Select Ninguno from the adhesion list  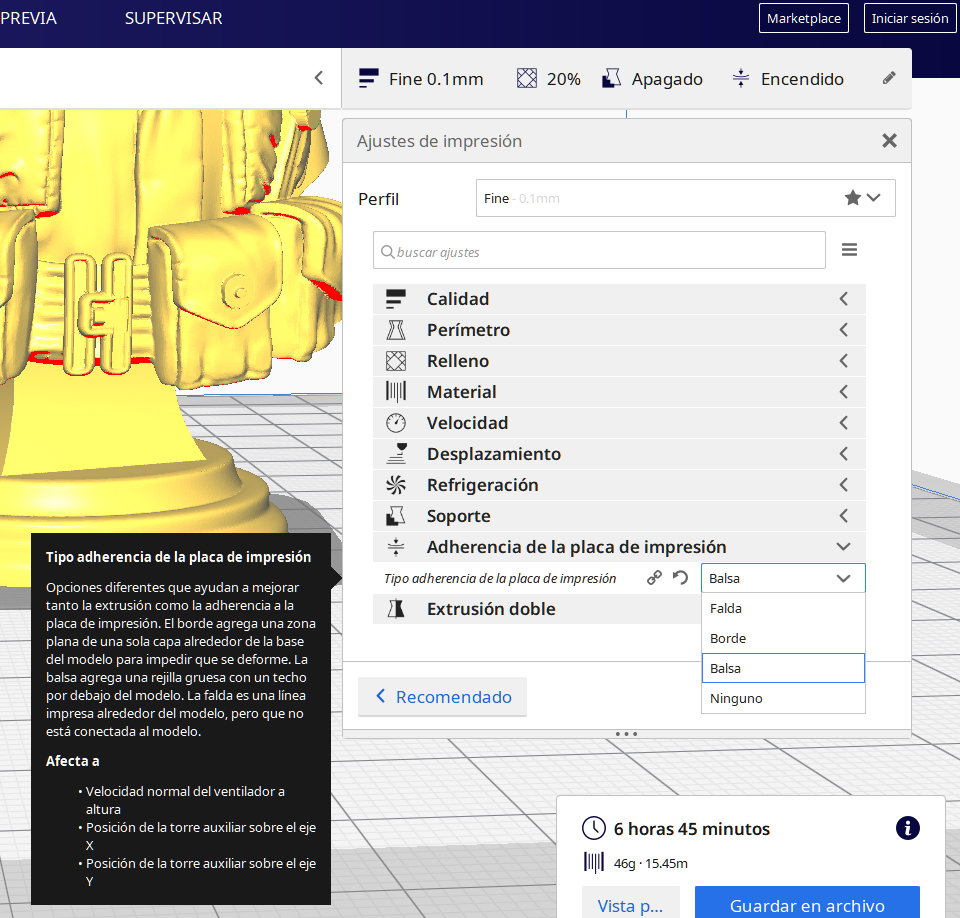[x=782, y=698]
